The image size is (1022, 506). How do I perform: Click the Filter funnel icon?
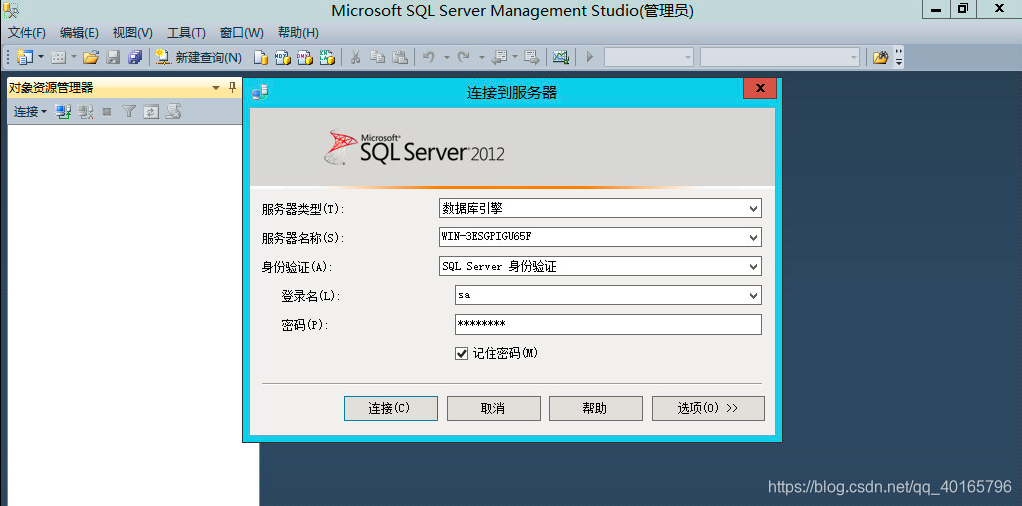click(129, 112)
